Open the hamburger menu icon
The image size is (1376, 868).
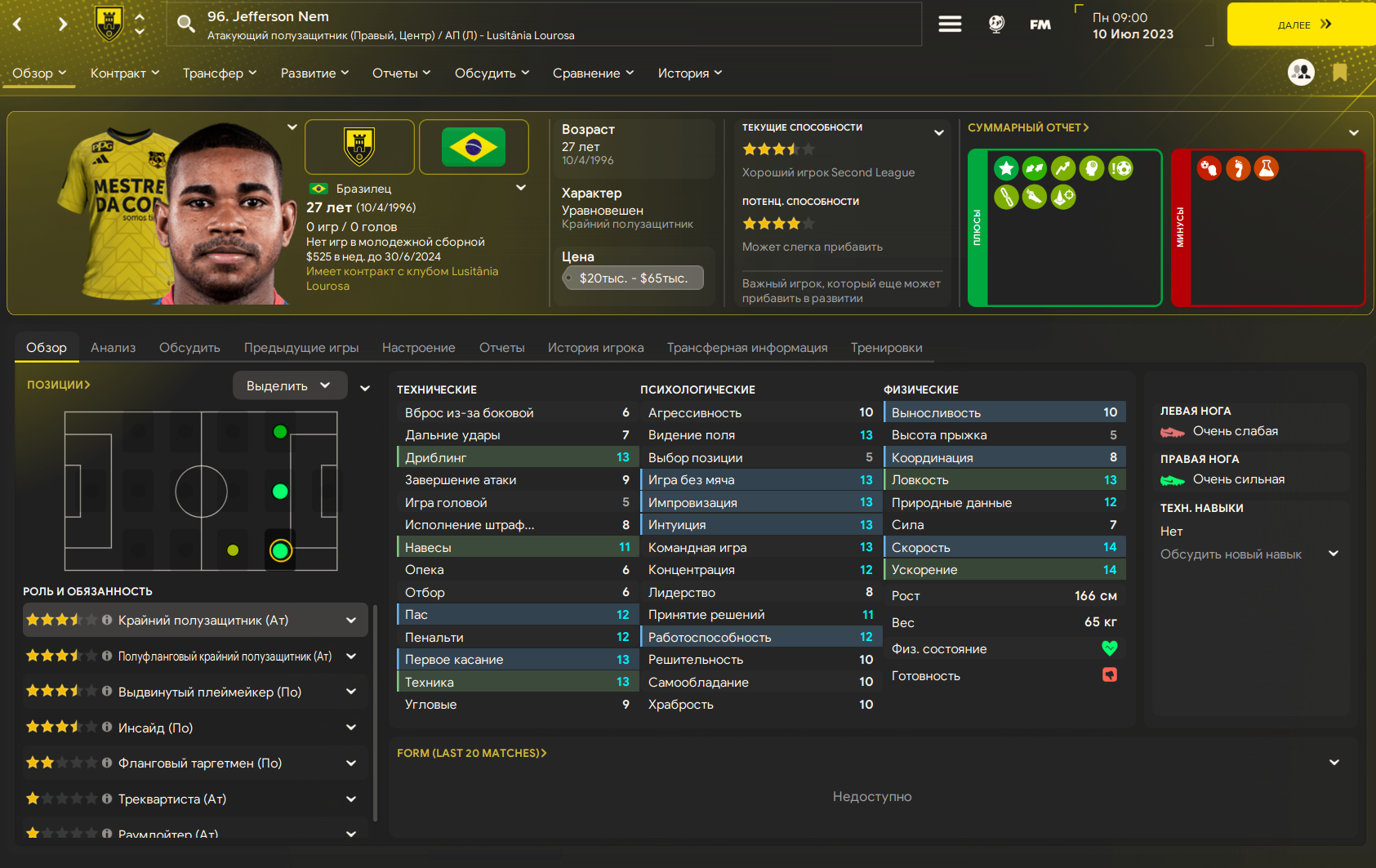pos(950,24)
